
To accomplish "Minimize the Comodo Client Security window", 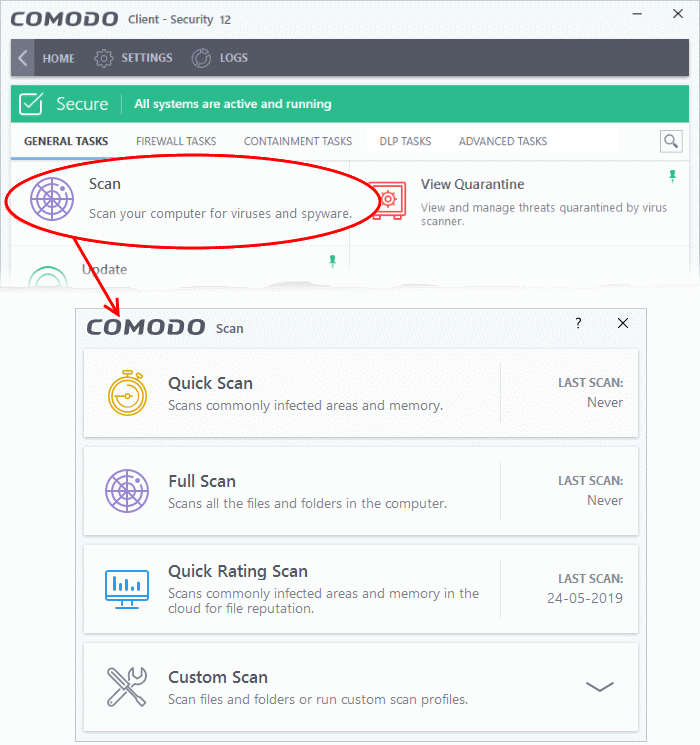I will point(637,14).
